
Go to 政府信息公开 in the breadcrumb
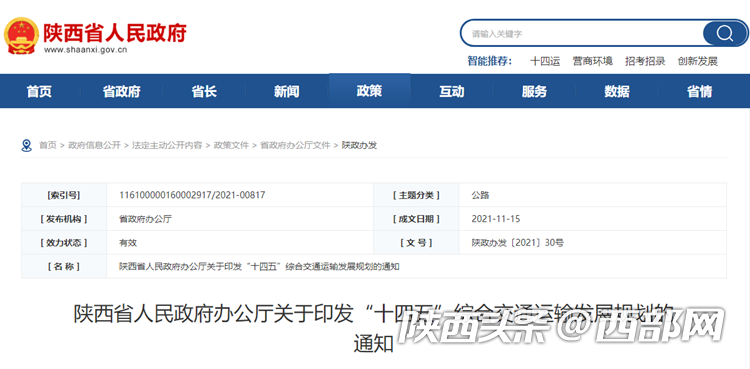pyautogui.click(x=94, y=145)
